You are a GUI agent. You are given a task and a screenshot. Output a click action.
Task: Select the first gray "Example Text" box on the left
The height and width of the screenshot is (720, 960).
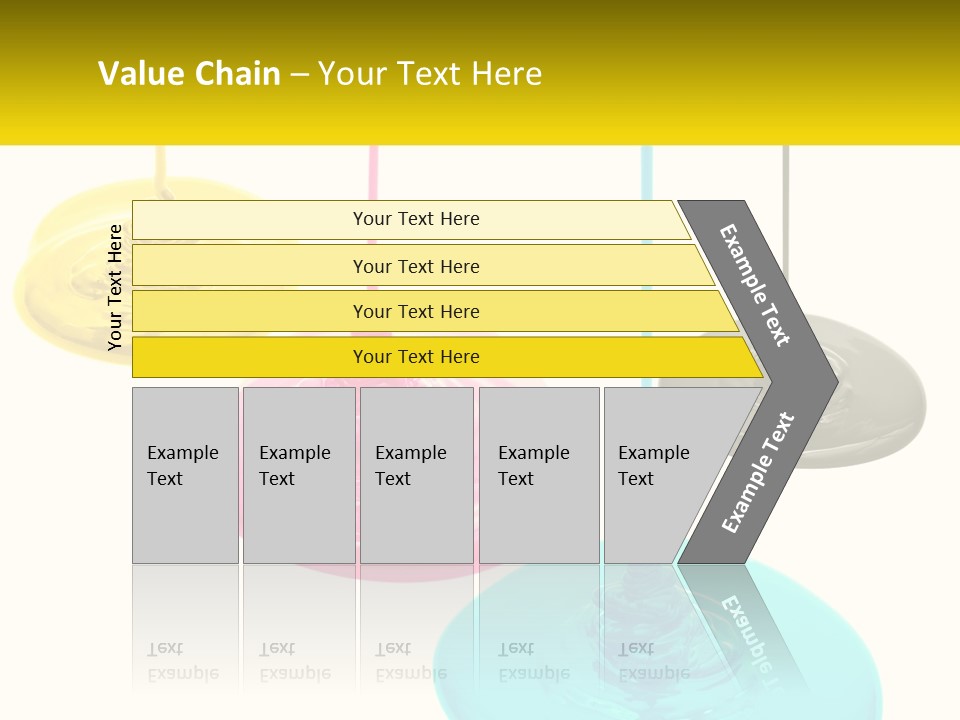point(184,474)
